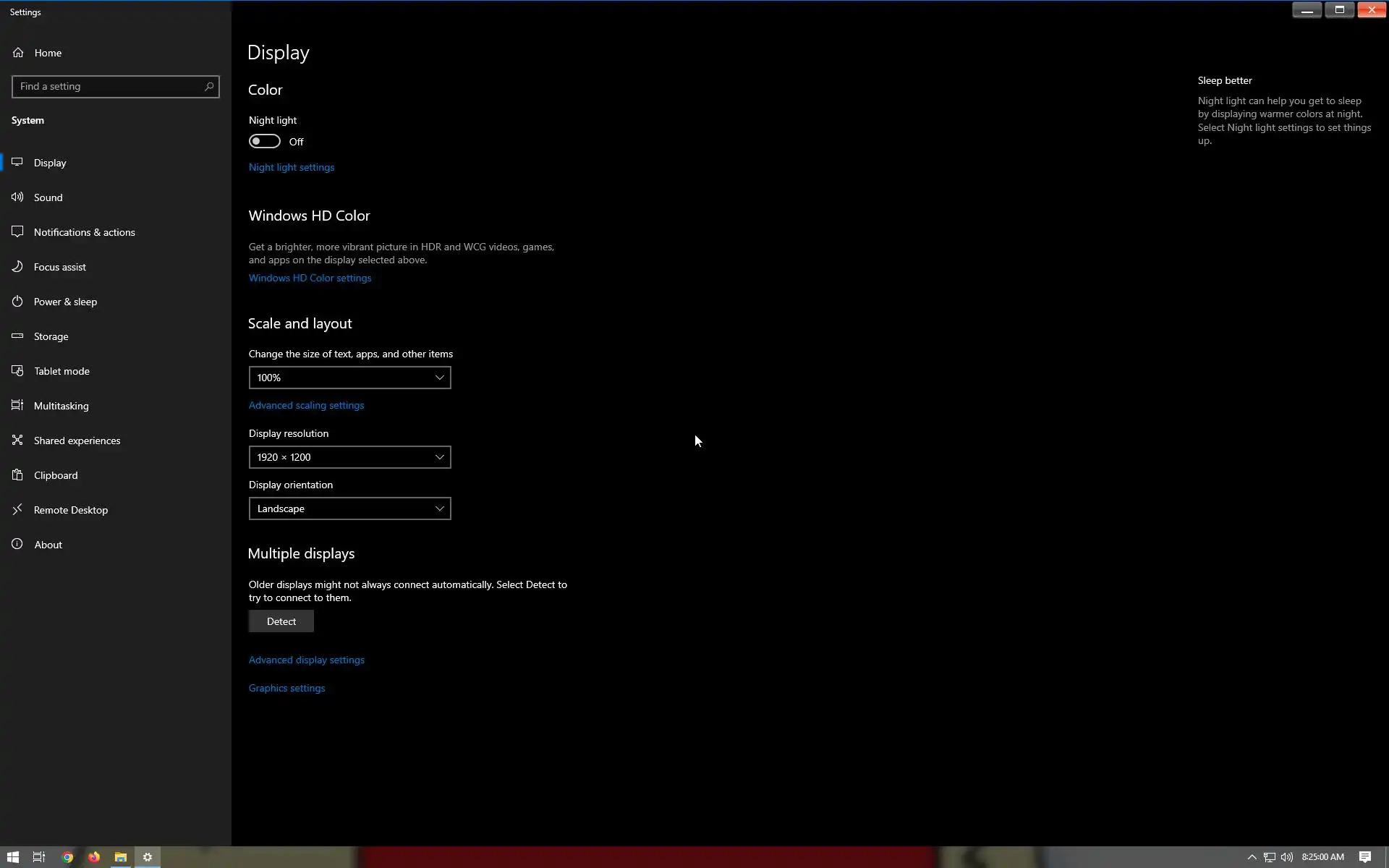This screenshot has height=868, width=1389.
Task: Click the Home icon in sidebar
Action: click(18, 53)
